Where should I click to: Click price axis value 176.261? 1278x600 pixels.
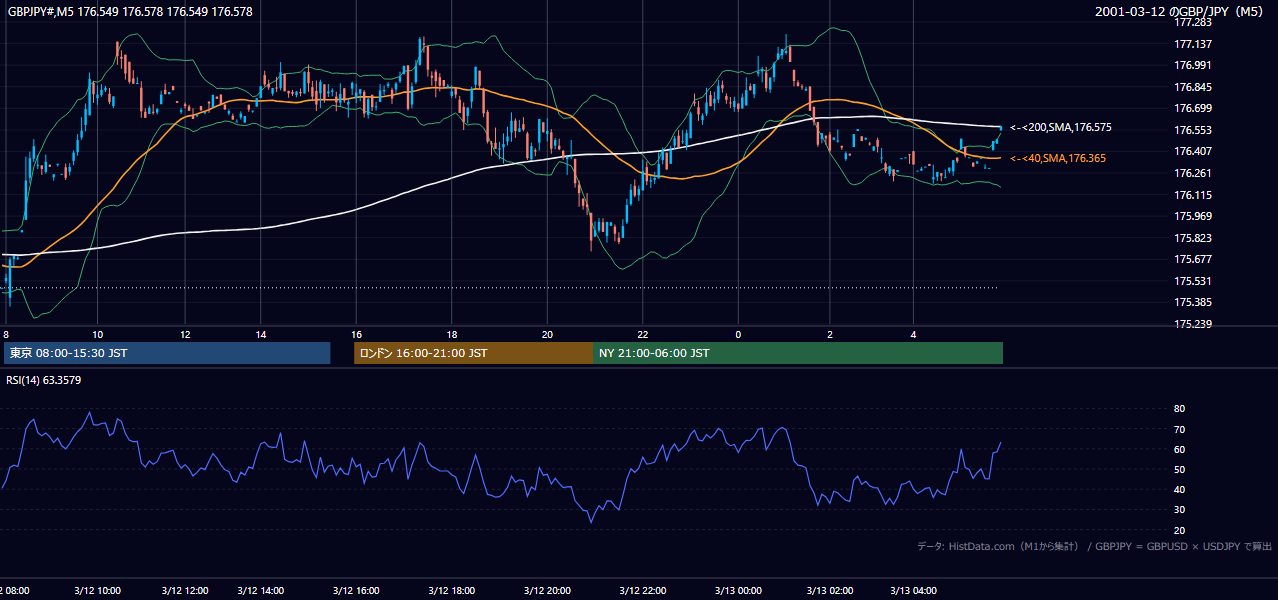pos(1193,173)
